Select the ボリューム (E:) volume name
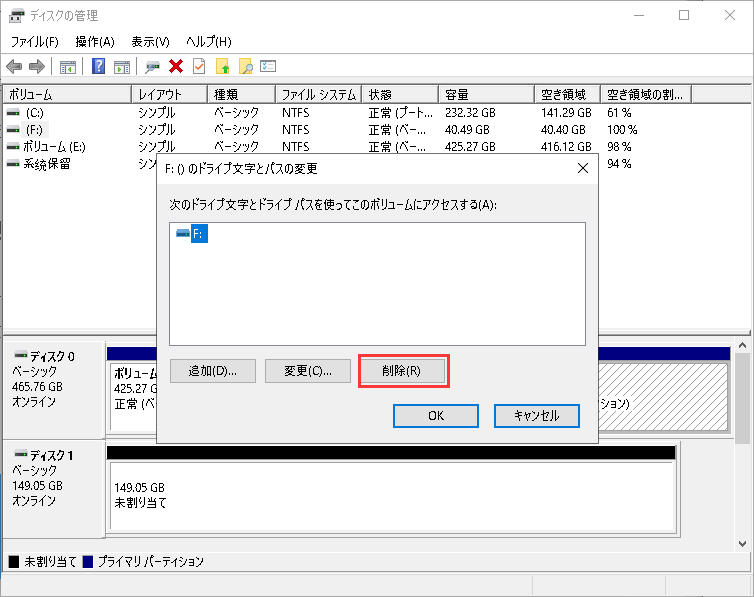The image size is (754, 597). 55,147
